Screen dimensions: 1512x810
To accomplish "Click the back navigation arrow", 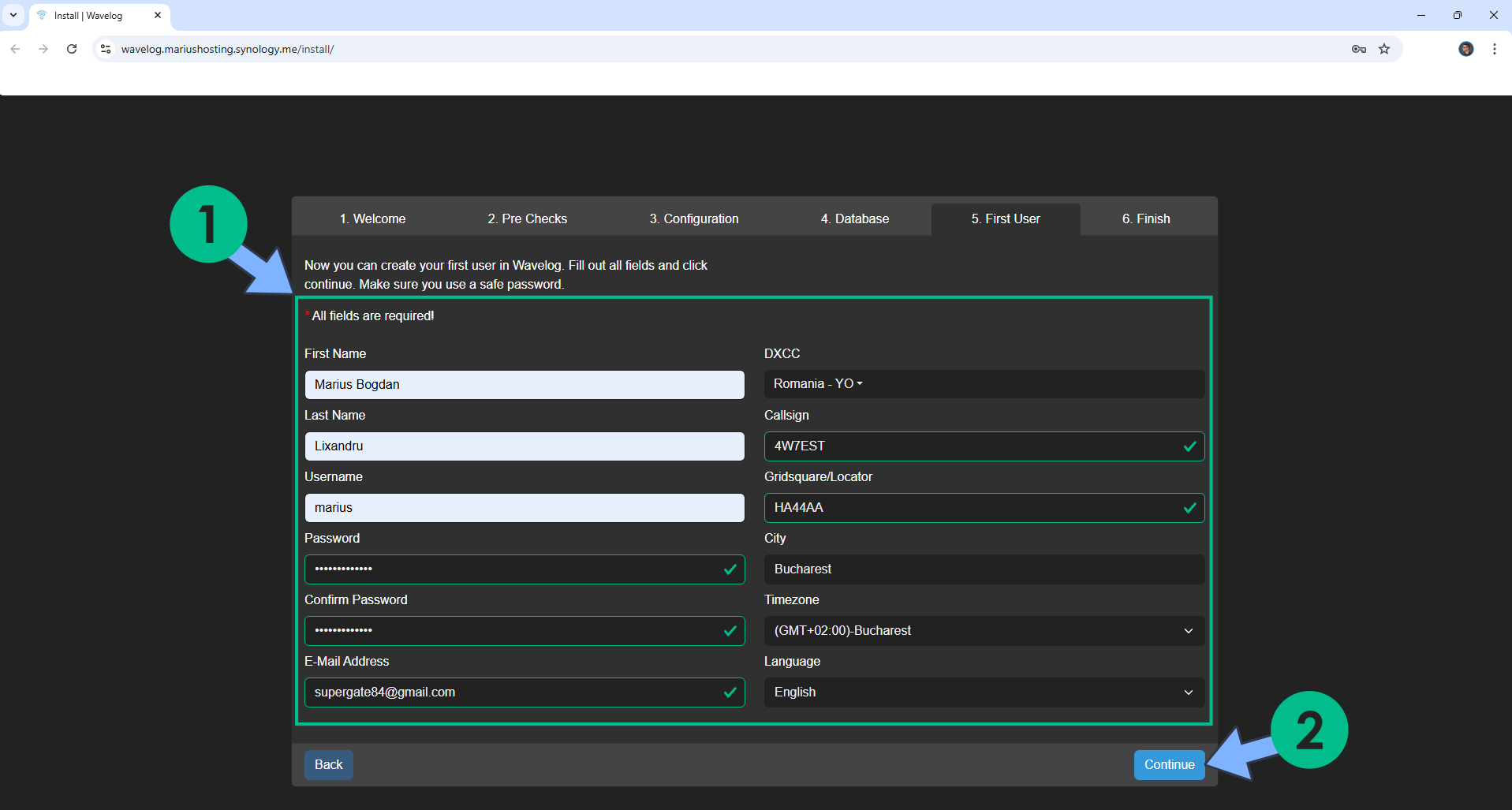I will 15,48.
